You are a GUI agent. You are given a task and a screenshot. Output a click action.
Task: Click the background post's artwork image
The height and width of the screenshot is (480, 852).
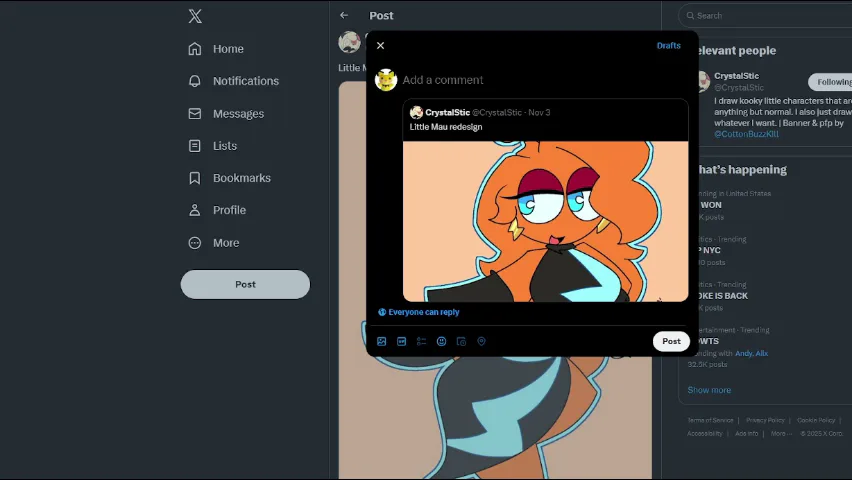(495, 417)
